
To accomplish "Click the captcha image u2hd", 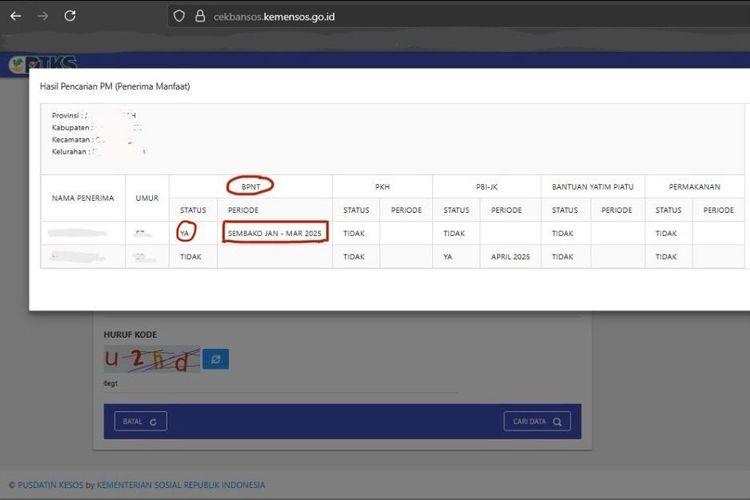I will 152,359.
